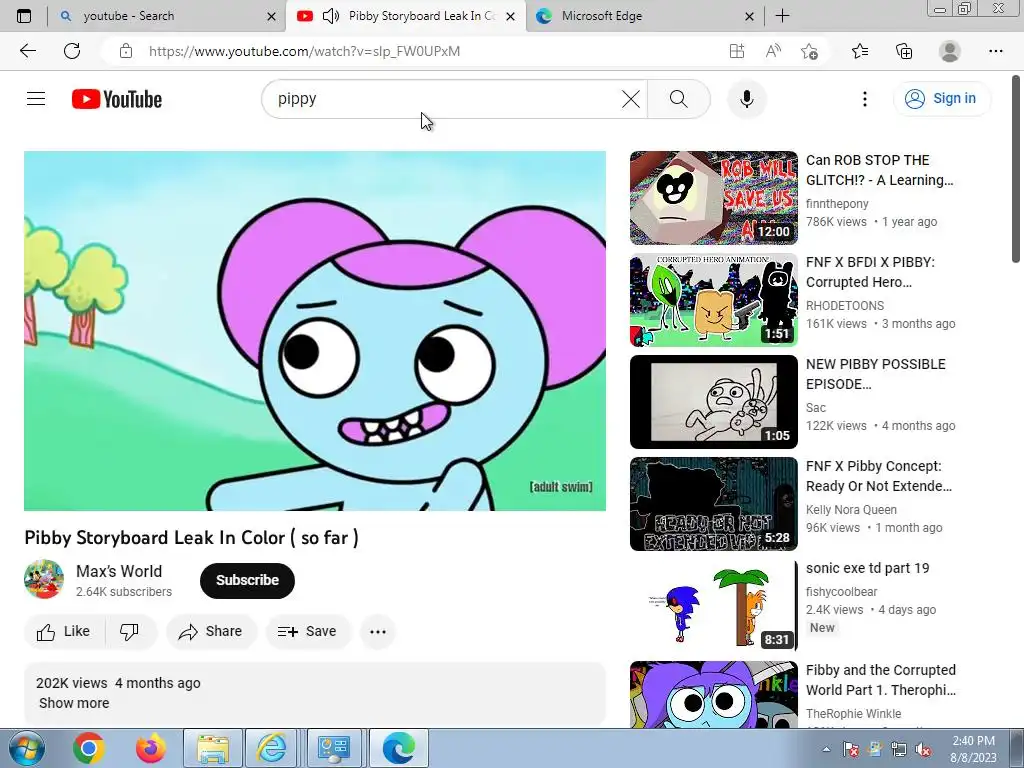Launch Firefox from taskbar

(x=151, y=748)
